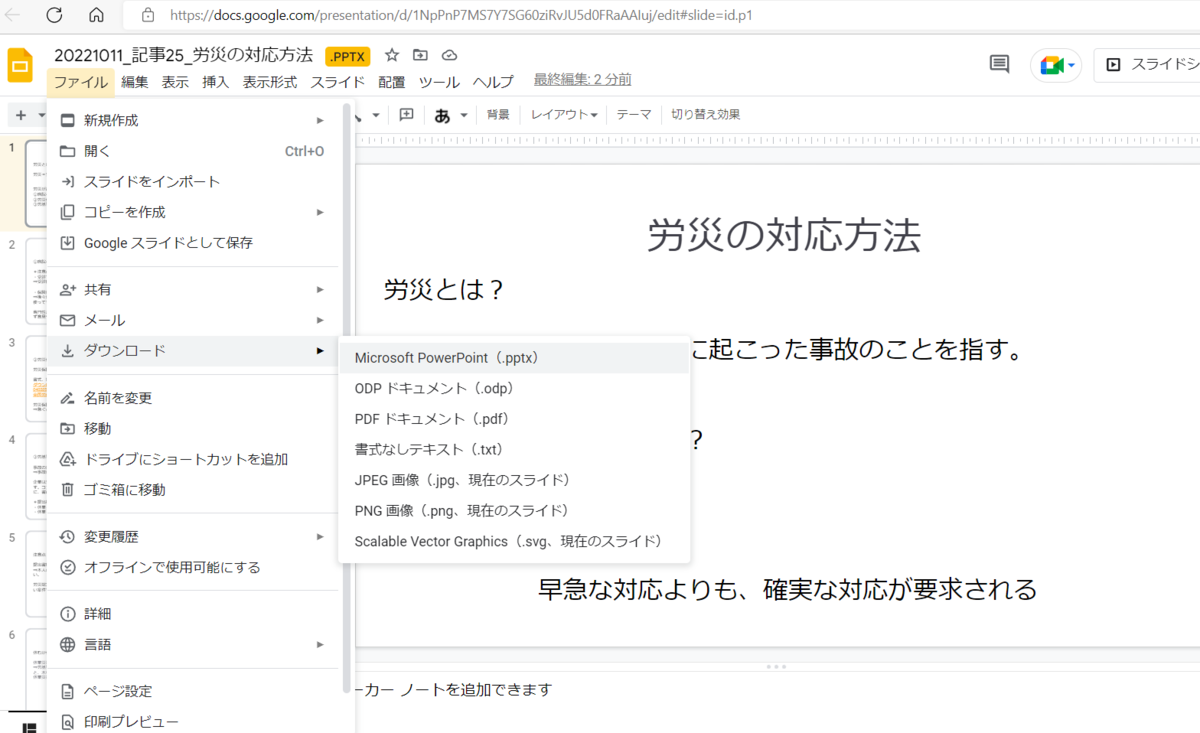Open 詳細 in the File menu
1200x733 pixels.
[194, 614]
